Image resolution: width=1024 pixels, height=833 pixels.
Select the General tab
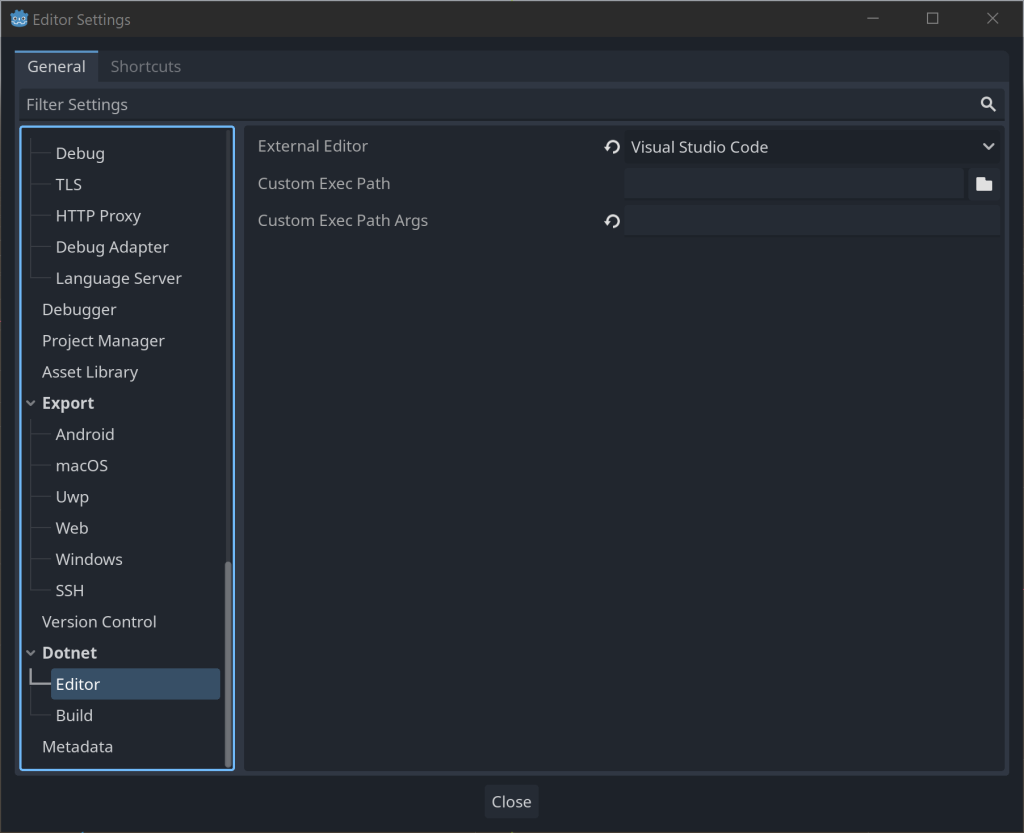(x=56, y=66)
